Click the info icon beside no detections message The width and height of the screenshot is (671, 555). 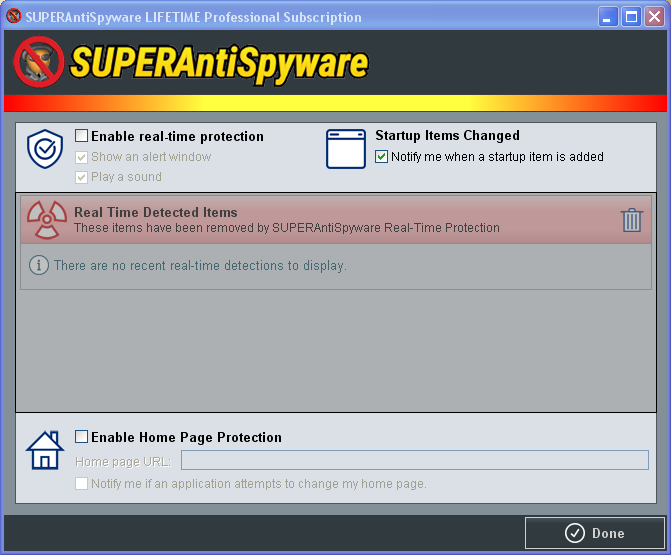pos(39,265)
